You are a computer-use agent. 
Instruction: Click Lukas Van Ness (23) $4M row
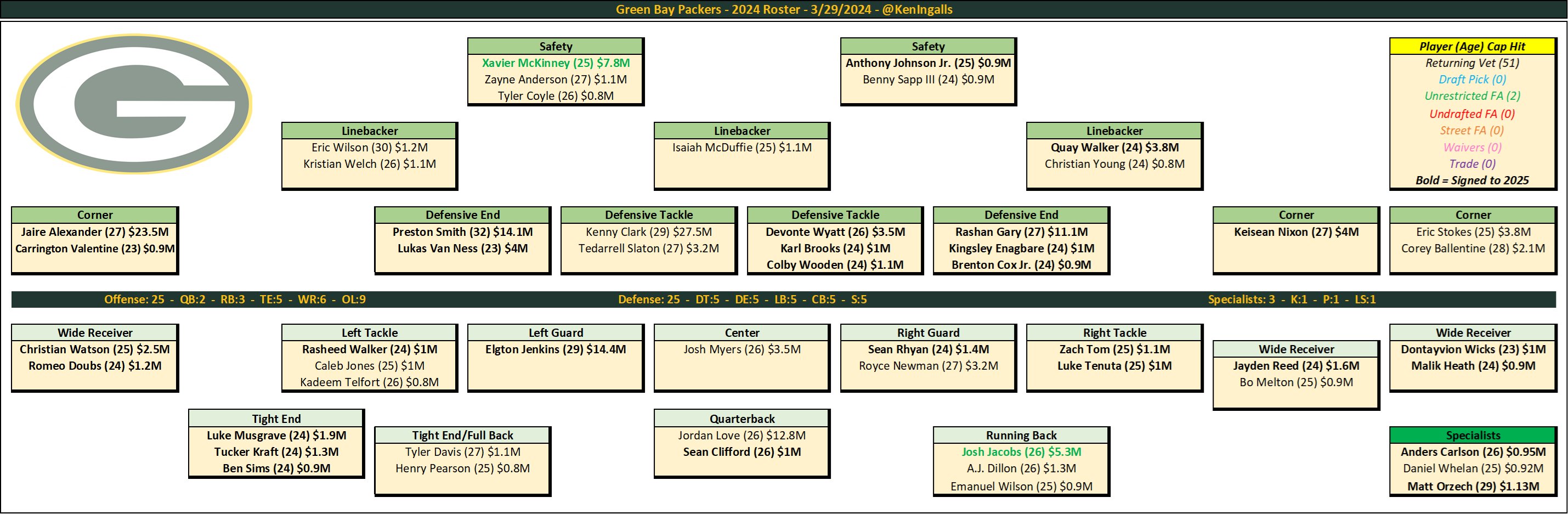[x=462, y=248]
